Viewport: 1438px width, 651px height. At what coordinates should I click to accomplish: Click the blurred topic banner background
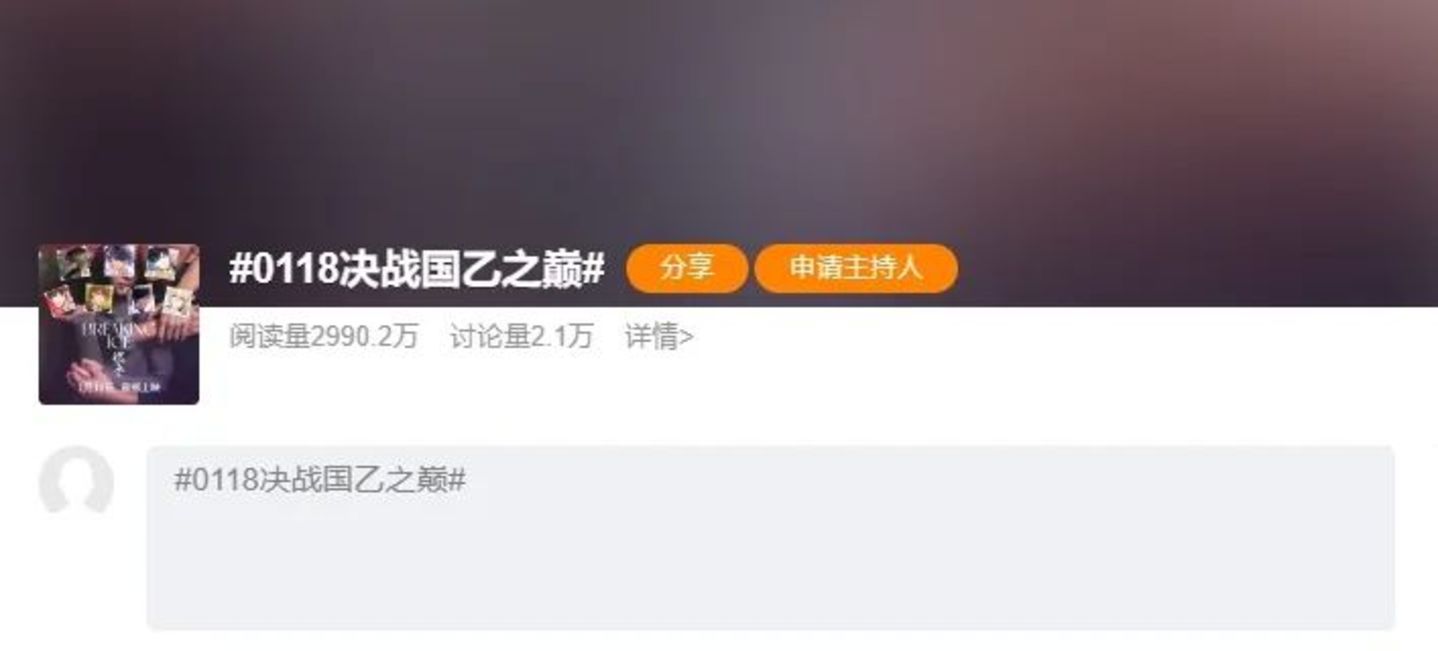719,120
